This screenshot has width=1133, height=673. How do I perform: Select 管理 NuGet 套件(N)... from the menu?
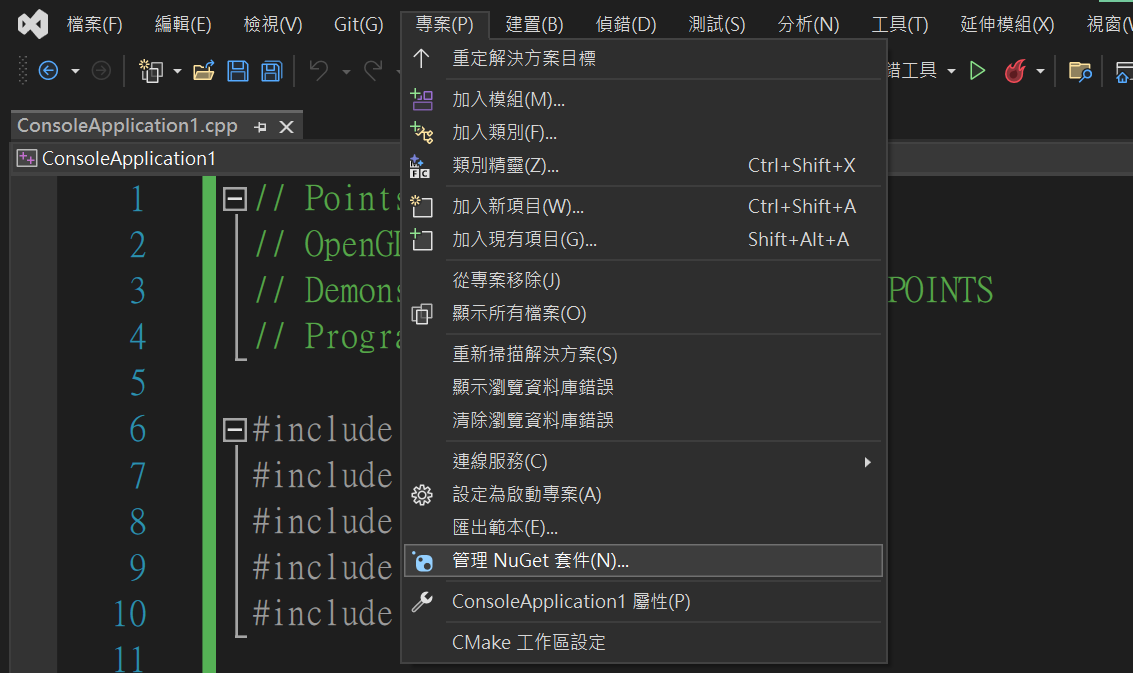click(540, 561)
